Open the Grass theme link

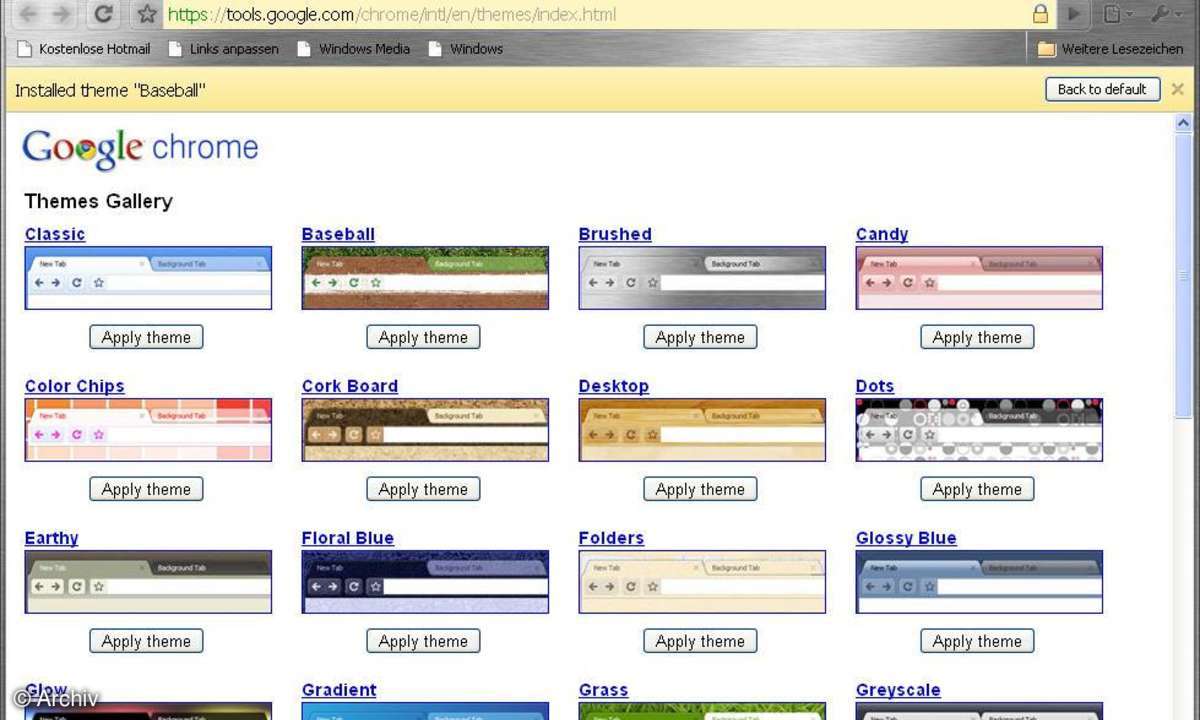click(603, 690)
